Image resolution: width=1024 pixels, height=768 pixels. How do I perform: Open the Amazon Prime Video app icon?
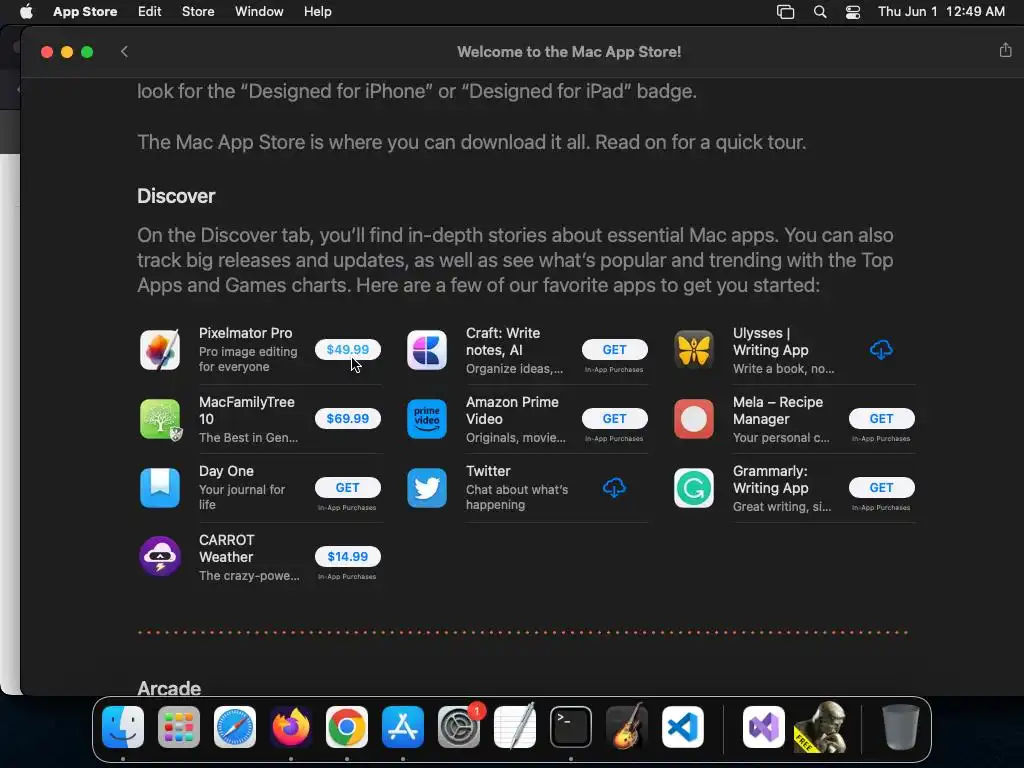pos(427,419)
